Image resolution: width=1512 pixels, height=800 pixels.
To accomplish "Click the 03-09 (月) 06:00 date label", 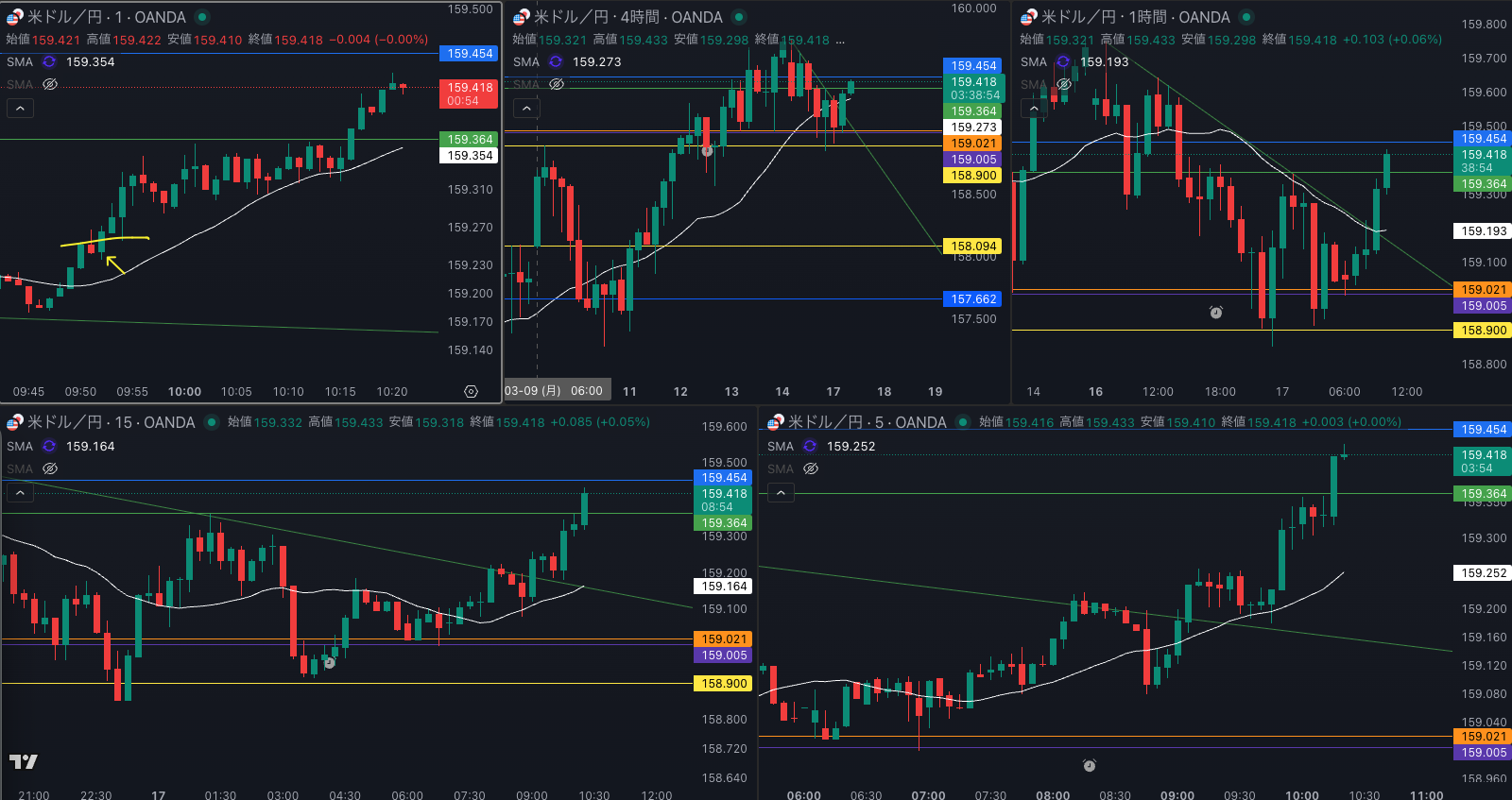I will [554, 391].
